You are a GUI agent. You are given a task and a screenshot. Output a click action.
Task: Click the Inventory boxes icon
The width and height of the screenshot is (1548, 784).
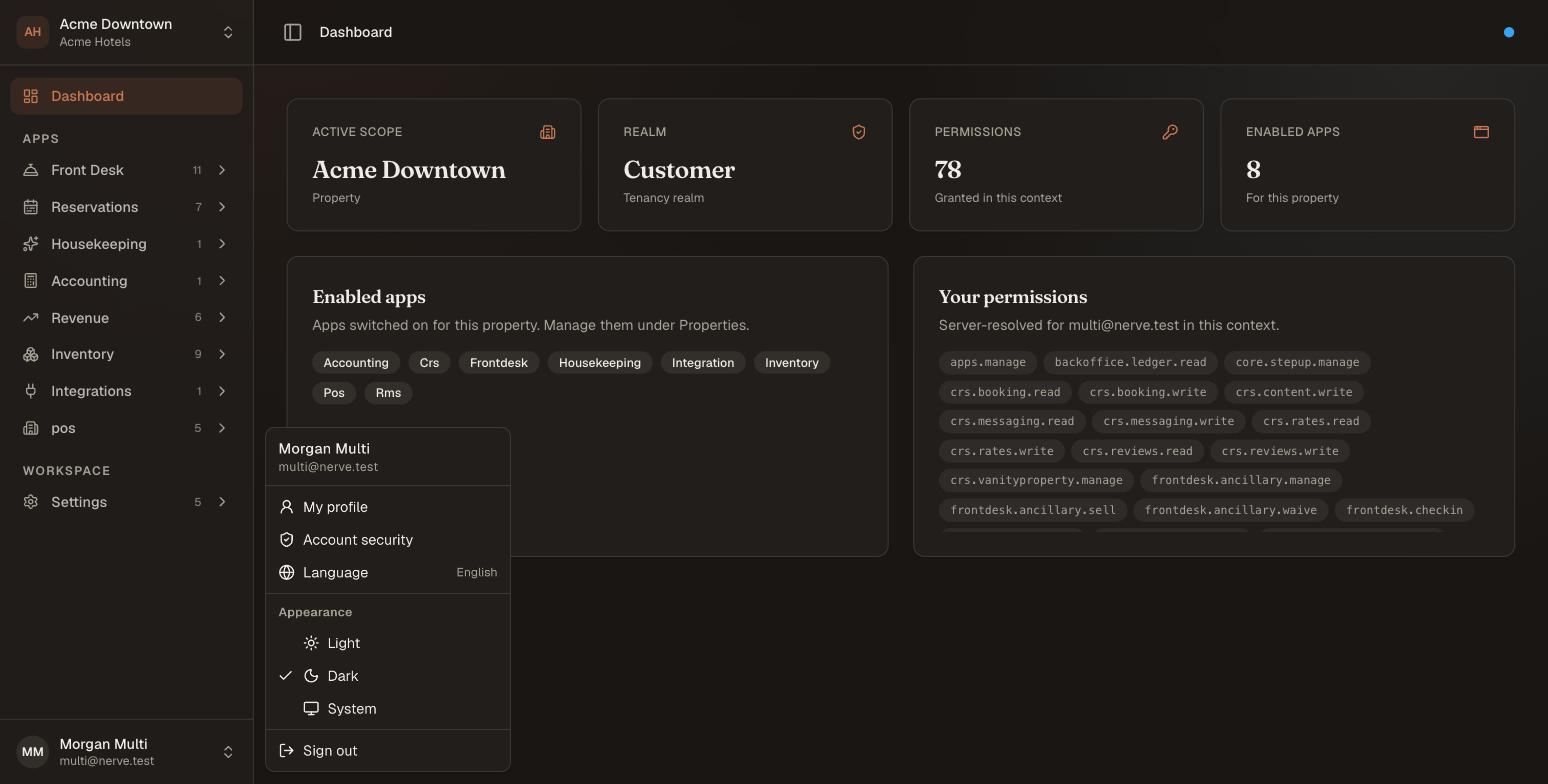coord(31,354)
